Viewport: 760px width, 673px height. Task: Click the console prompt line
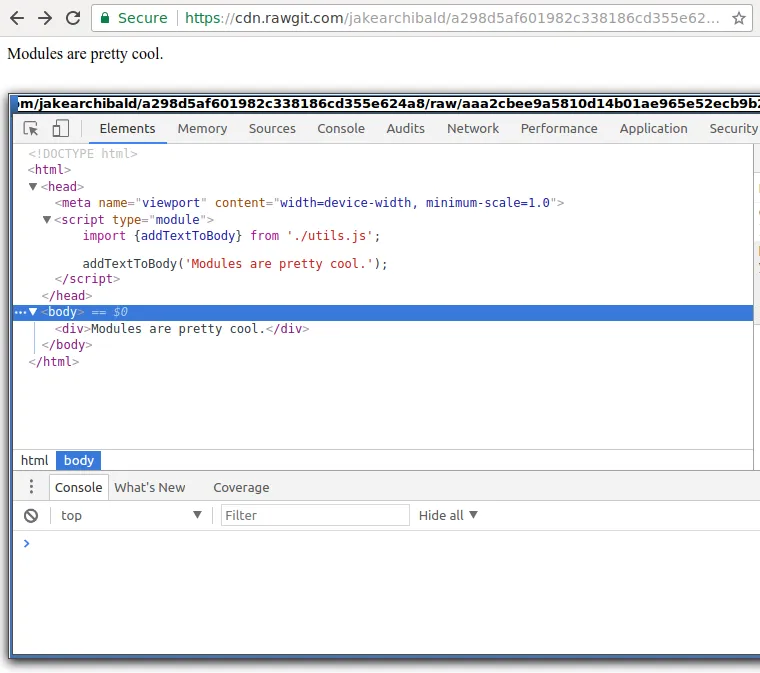coord(386,544)
